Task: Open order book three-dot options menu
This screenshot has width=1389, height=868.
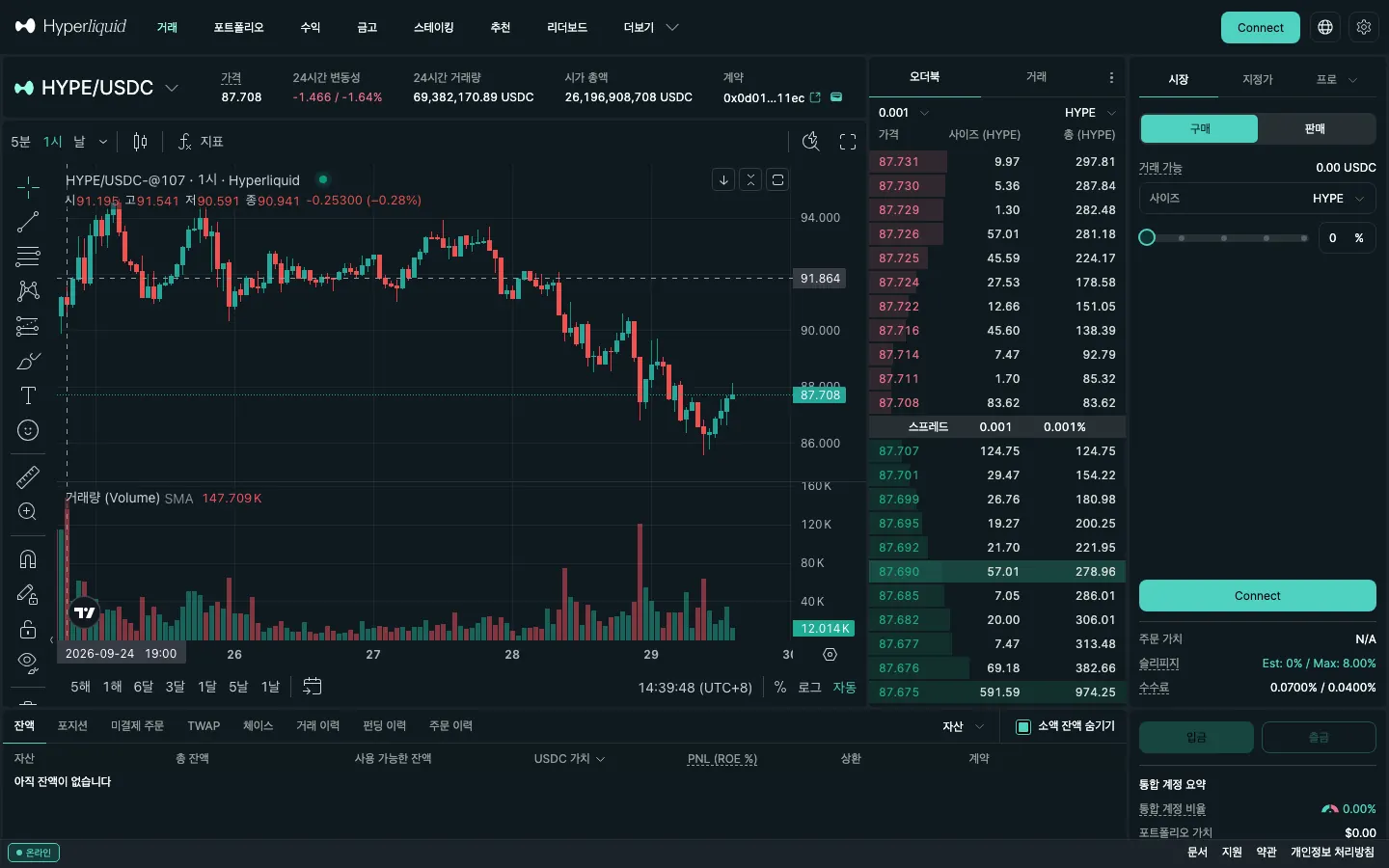Action: [1111, 77]
